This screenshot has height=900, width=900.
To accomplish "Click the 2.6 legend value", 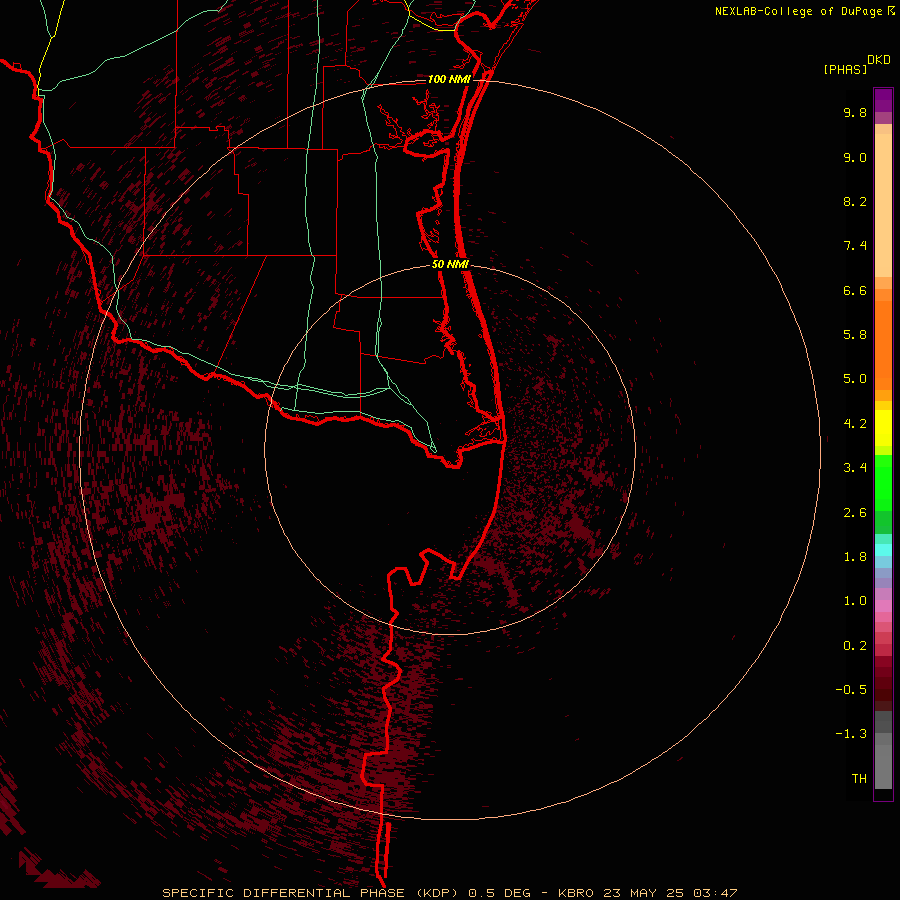I will 855,513.
